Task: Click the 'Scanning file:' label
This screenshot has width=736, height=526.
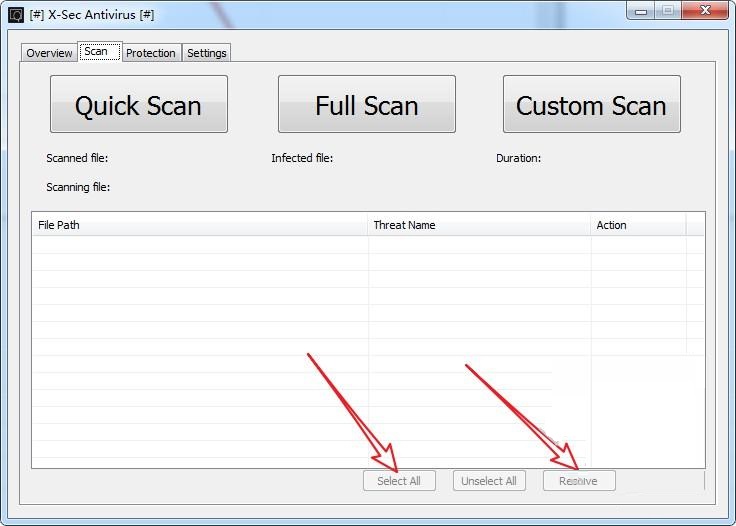Action: click(78, 187)
